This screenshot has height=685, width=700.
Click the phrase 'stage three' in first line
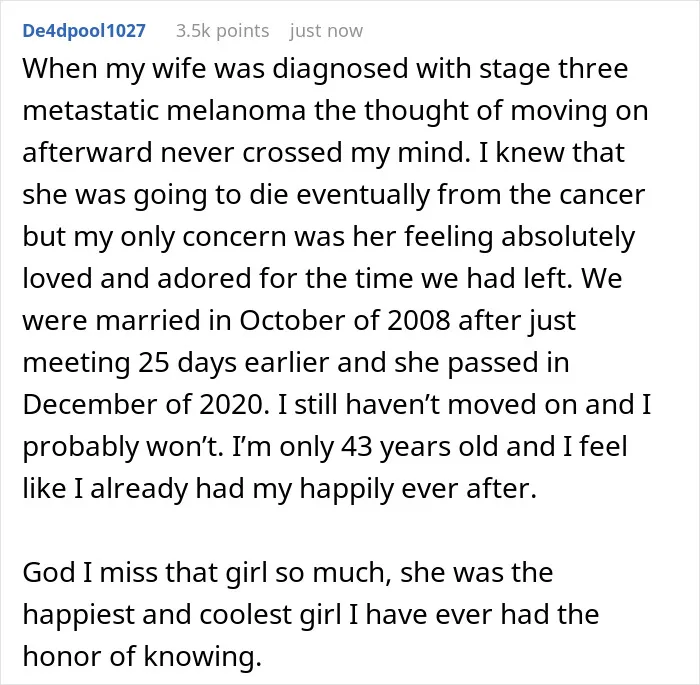[554, 69]
